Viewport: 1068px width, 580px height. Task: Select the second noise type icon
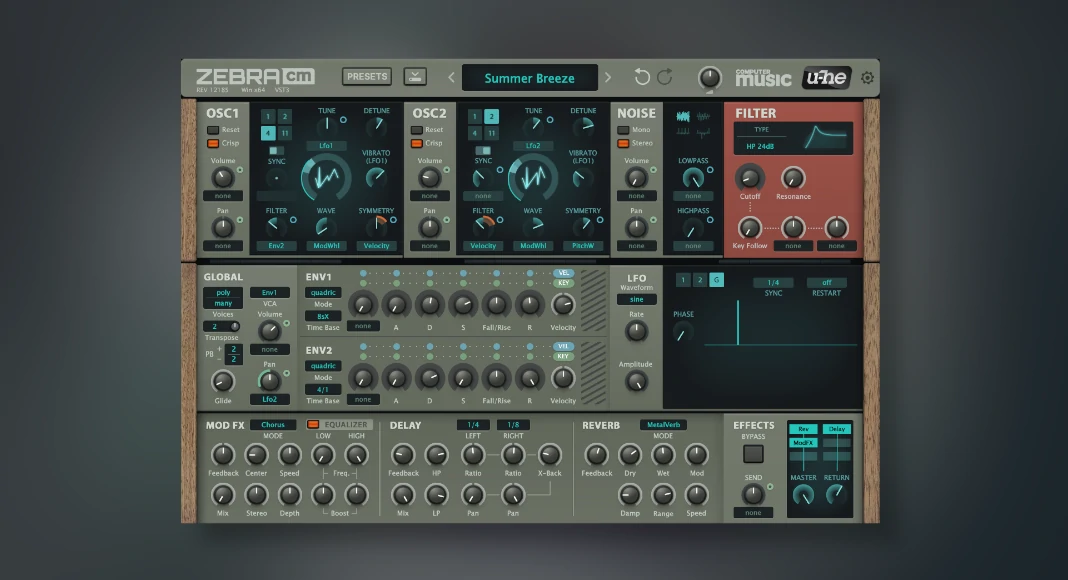[703, 116]
